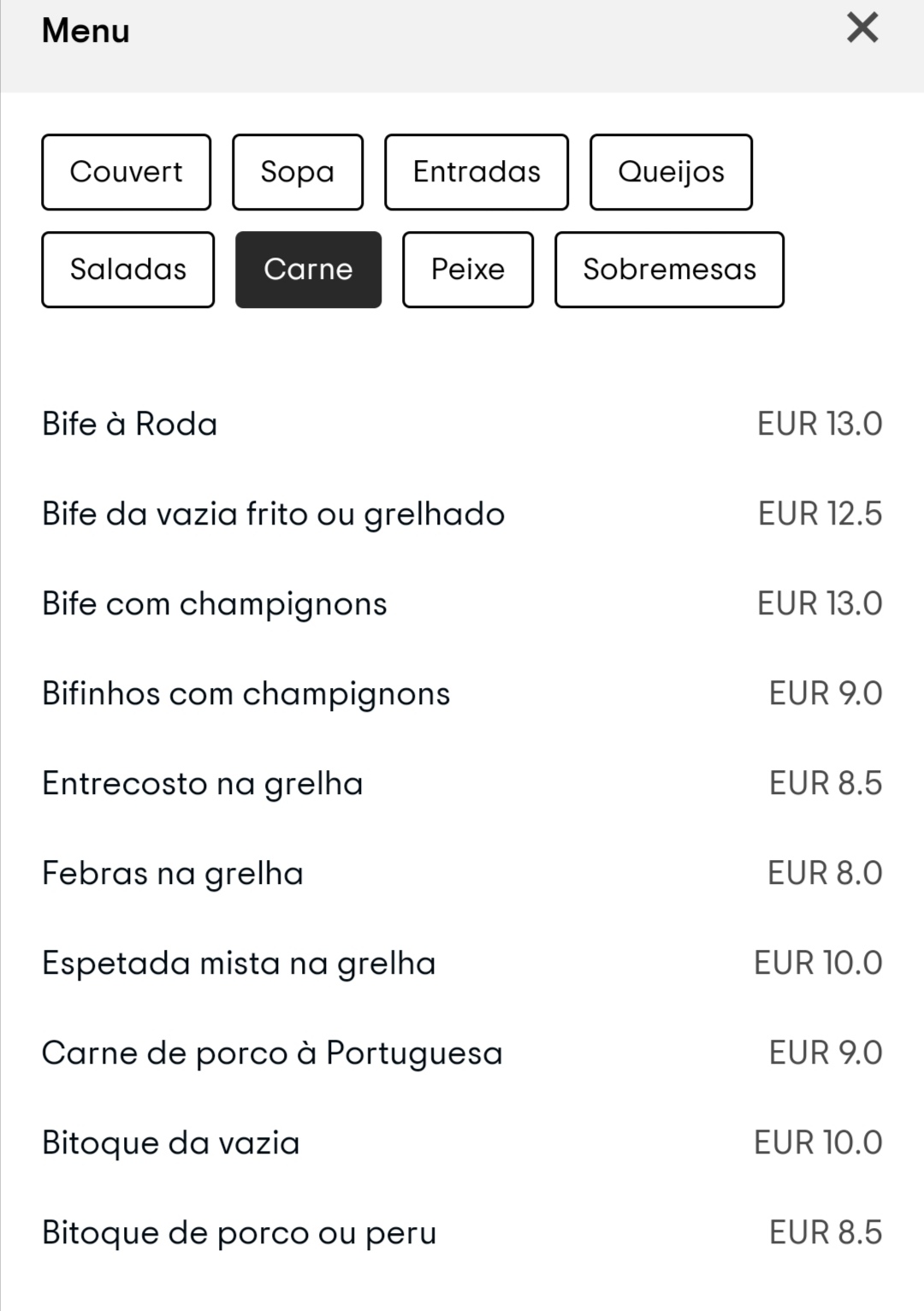Switch to the Saladas tab

127,270
